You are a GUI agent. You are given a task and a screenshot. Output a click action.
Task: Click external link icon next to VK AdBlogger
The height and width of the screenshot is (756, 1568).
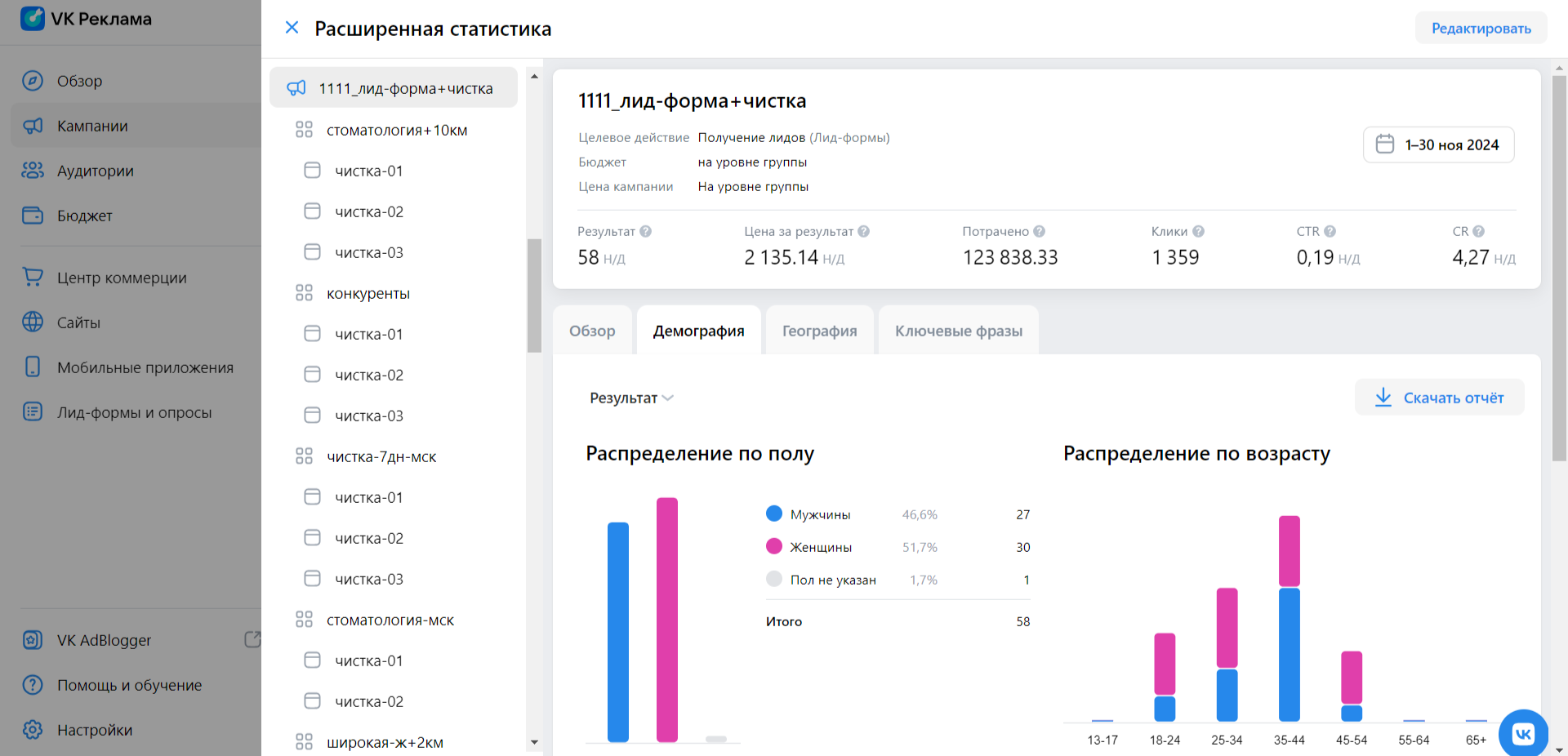click(x=253, y=639)
